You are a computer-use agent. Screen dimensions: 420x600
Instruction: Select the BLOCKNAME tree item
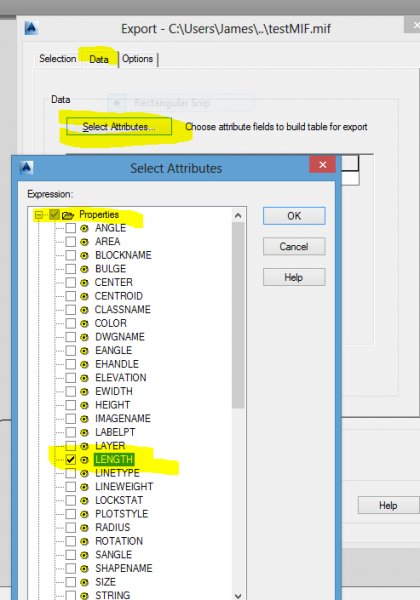click(x=123, y=255)
